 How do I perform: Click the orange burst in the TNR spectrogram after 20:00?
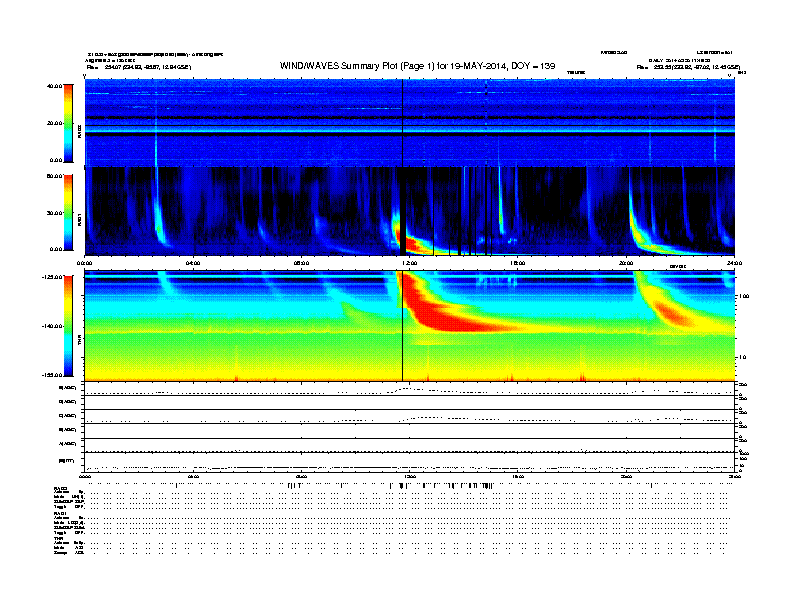674,312
